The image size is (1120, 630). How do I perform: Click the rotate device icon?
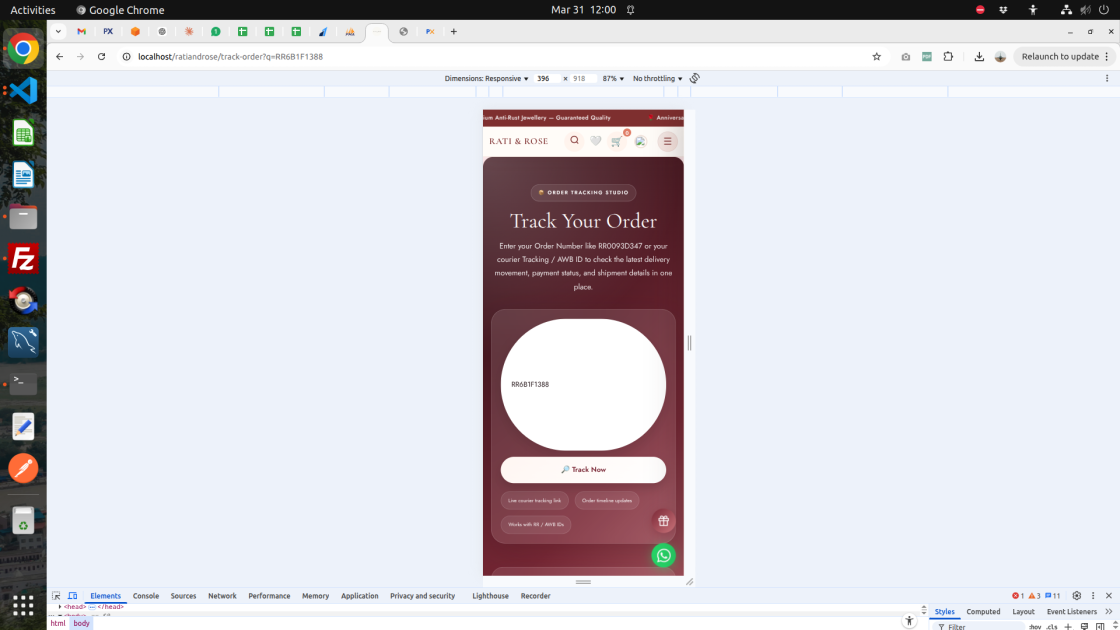[694, 78]
